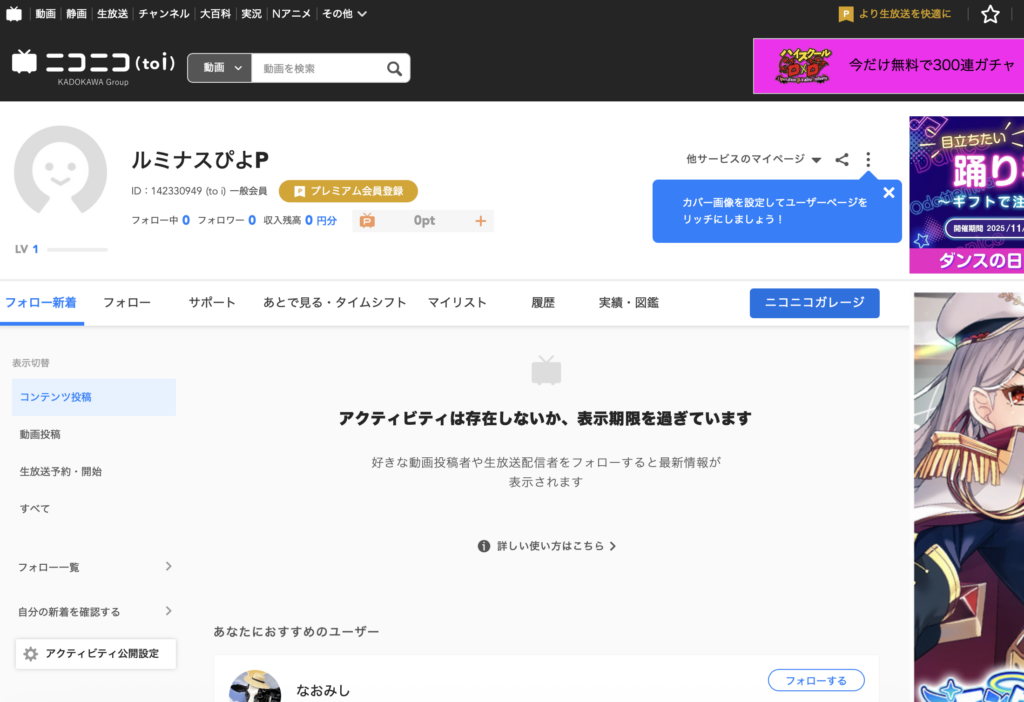Open the three-dot more options menu
Viewport: 1024px width, 702px height.
(x=868, y=159)
